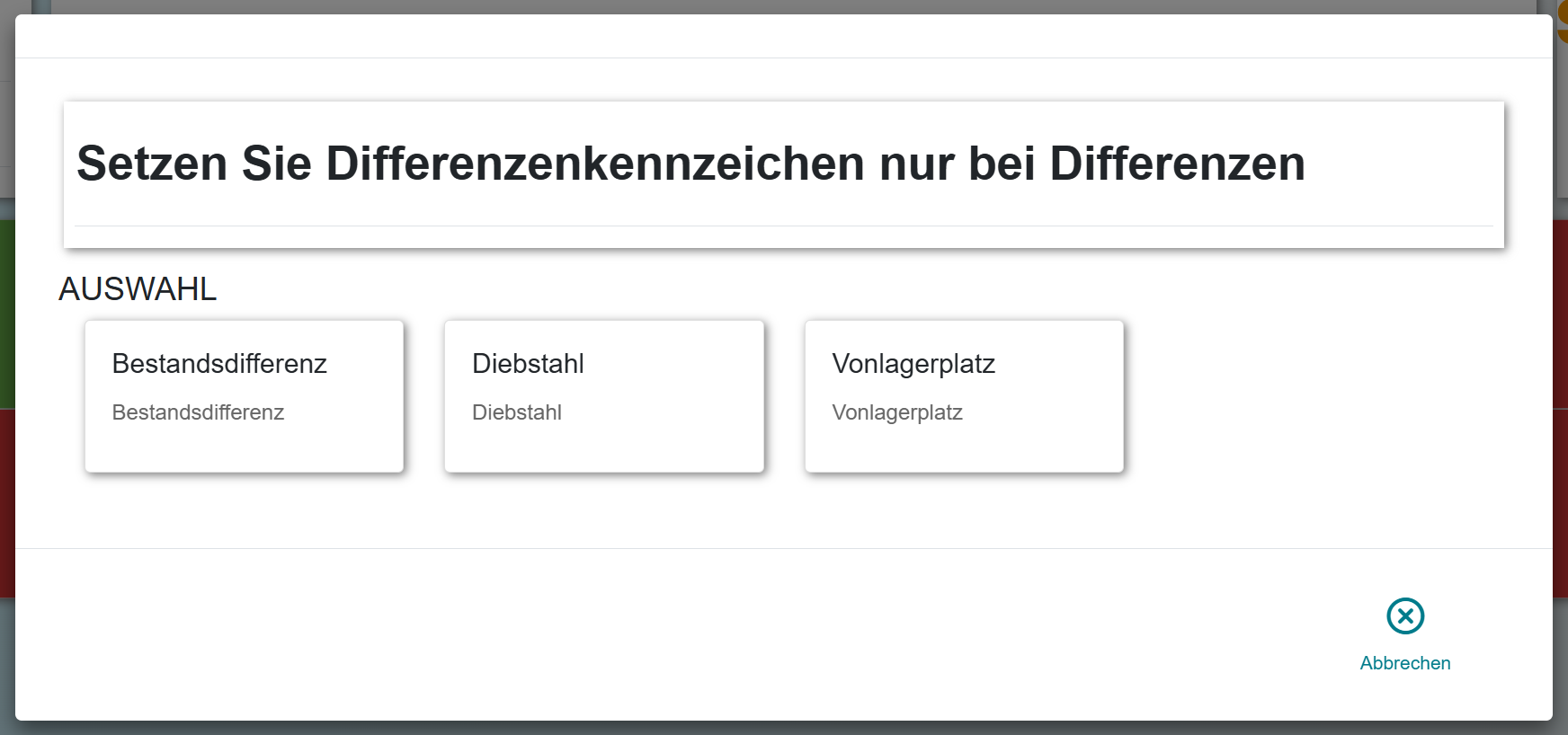
Task: Click the gray Vonlagerplatz subtitle text
Action: click(x=897, y=412)
